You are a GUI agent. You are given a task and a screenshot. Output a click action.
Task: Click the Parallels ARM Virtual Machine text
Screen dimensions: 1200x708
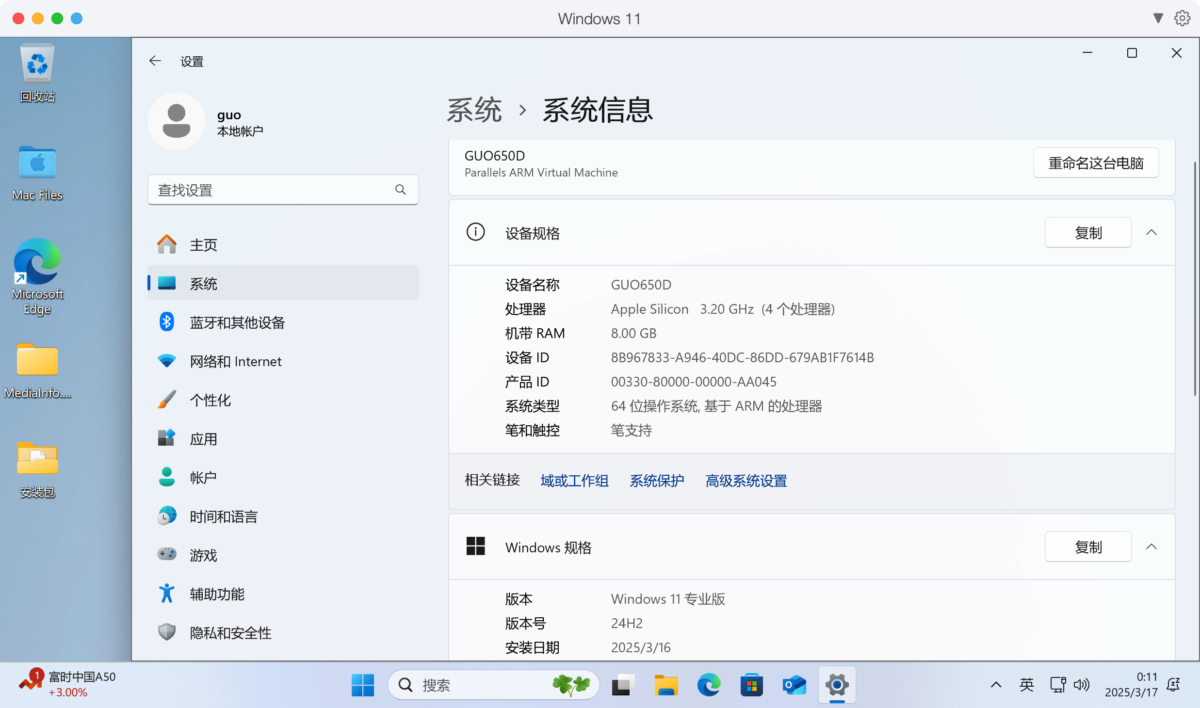click(x=541, y=173)
